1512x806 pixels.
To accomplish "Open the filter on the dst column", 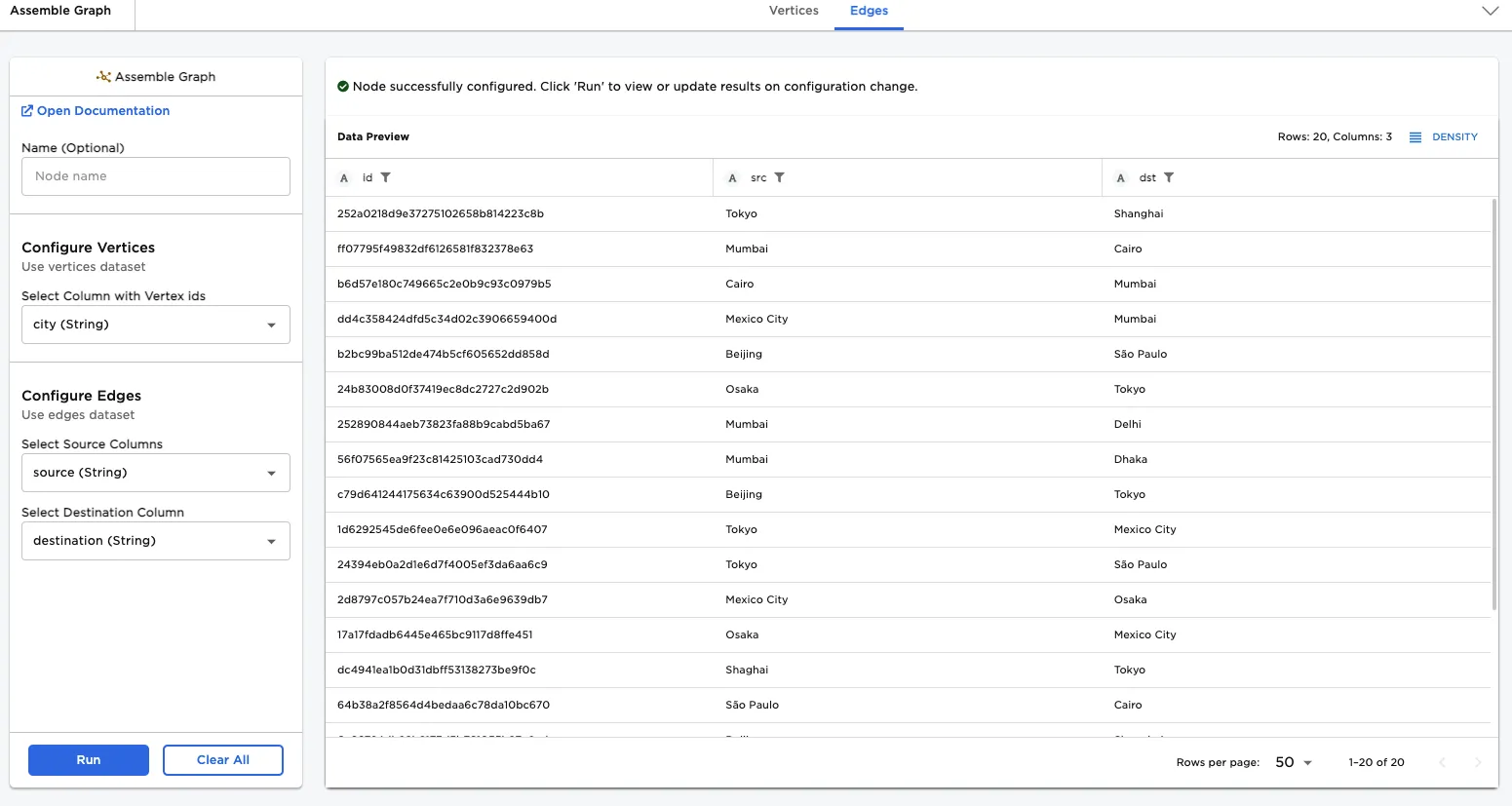I will (1168, 177).
